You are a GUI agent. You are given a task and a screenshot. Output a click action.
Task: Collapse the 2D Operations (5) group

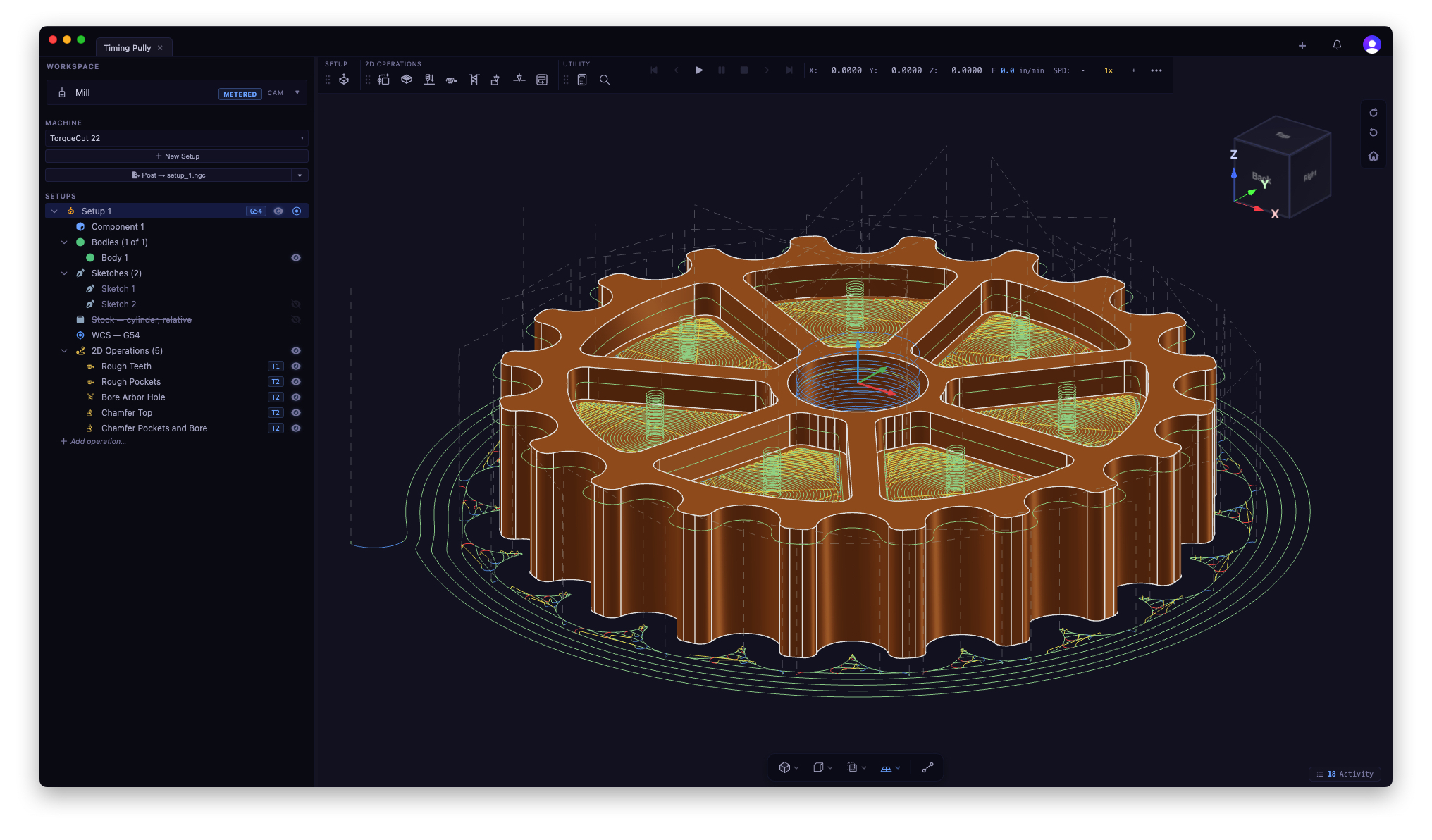pyautogui.click(x=64, y=351)
